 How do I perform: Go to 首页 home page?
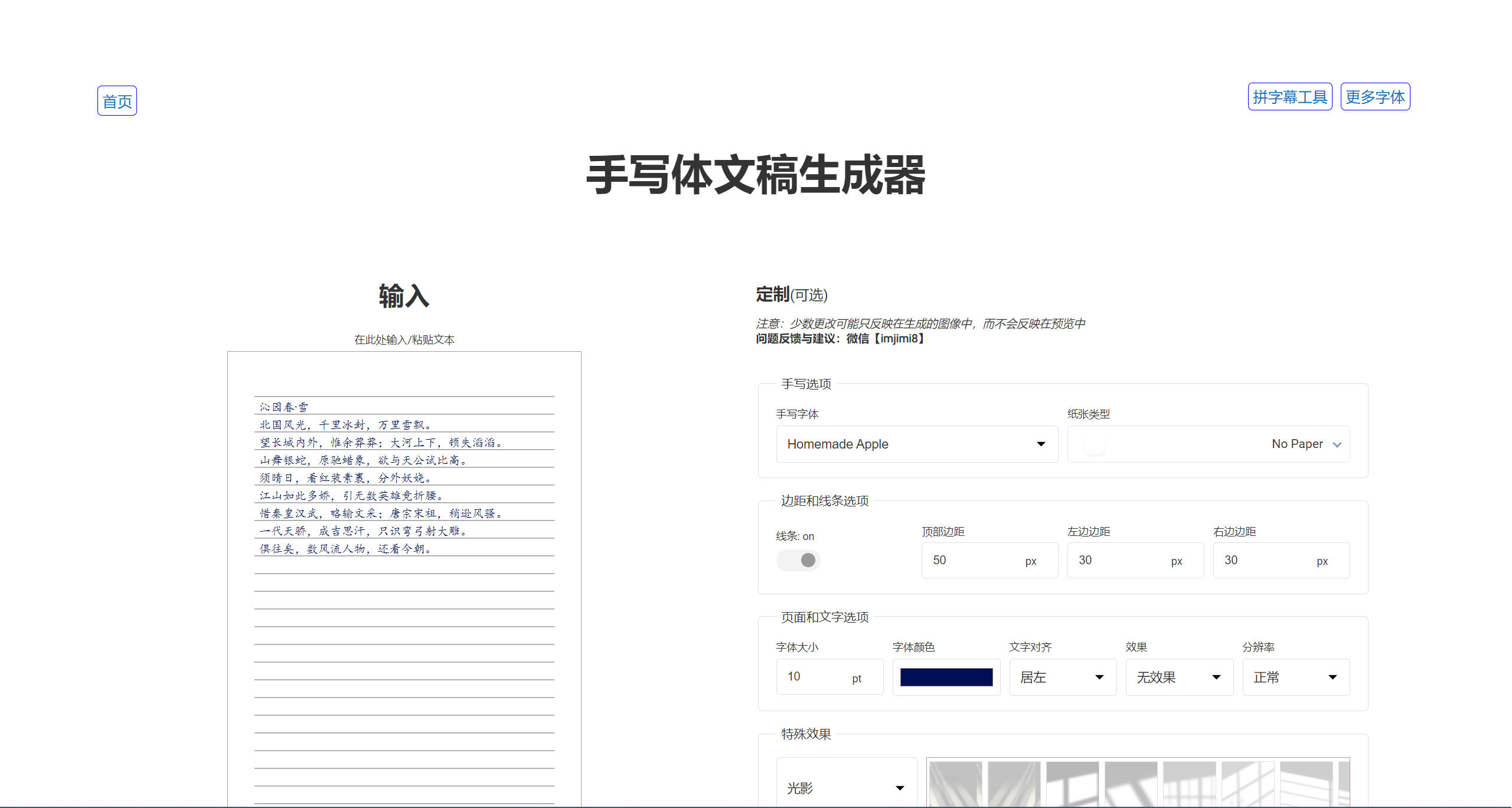click(x=117, y=101)
